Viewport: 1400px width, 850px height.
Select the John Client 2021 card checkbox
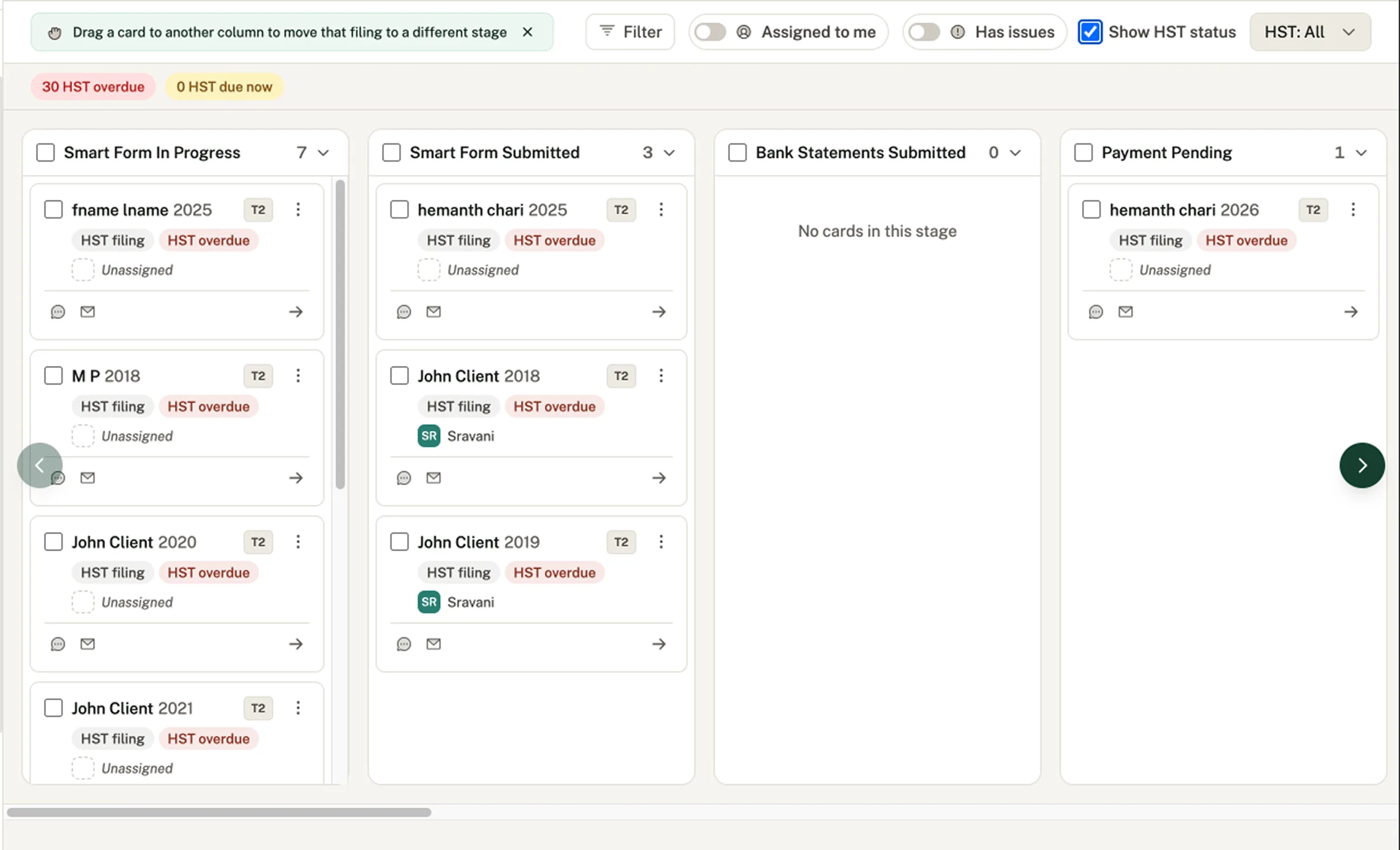coord(53,708)
